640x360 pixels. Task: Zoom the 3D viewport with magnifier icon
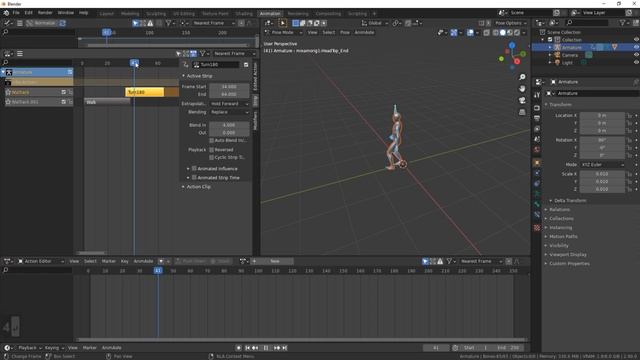[522, 77]
